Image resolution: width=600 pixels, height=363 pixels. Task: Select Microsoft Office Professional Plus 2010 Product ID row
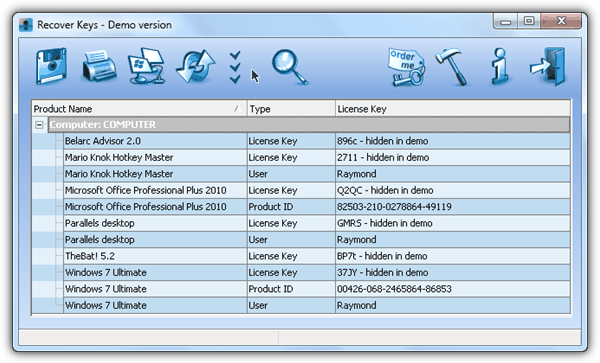coord(316,207)
